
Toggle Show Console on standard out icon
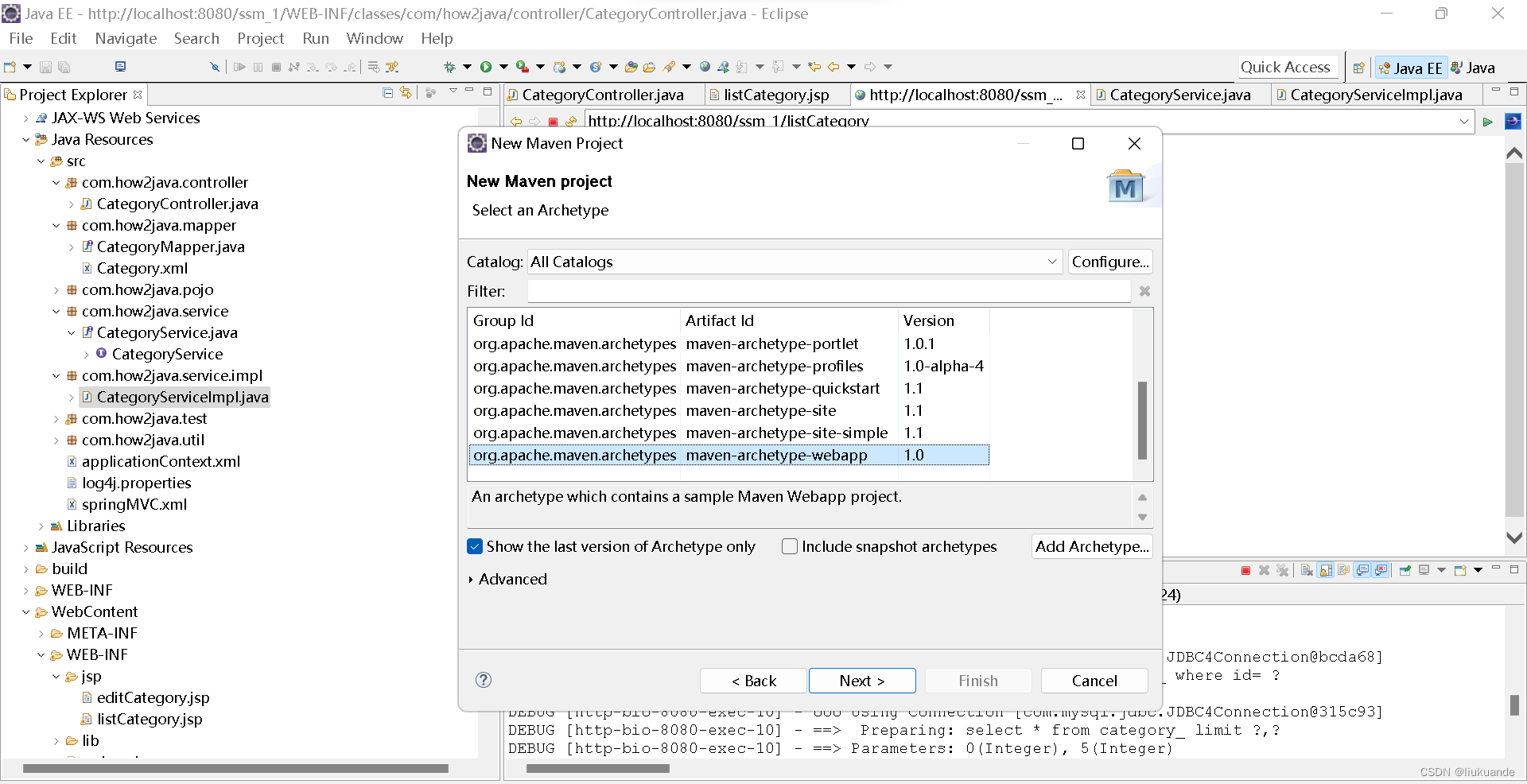[1363, 570]
